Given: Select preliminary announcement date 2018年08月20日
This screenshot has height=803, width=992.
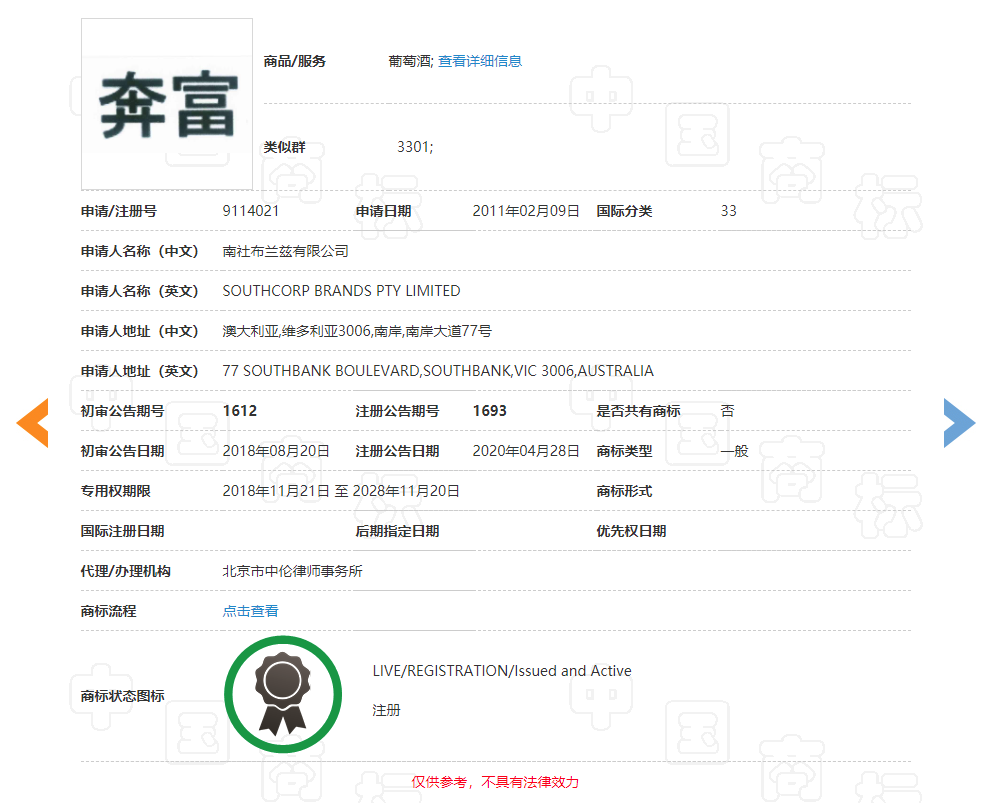Looking at the screenshot, I should [x=276, y=451].
